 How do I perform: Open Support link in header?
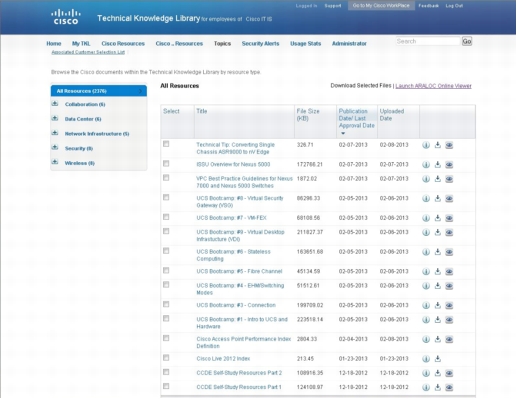(x=333, y=6)
